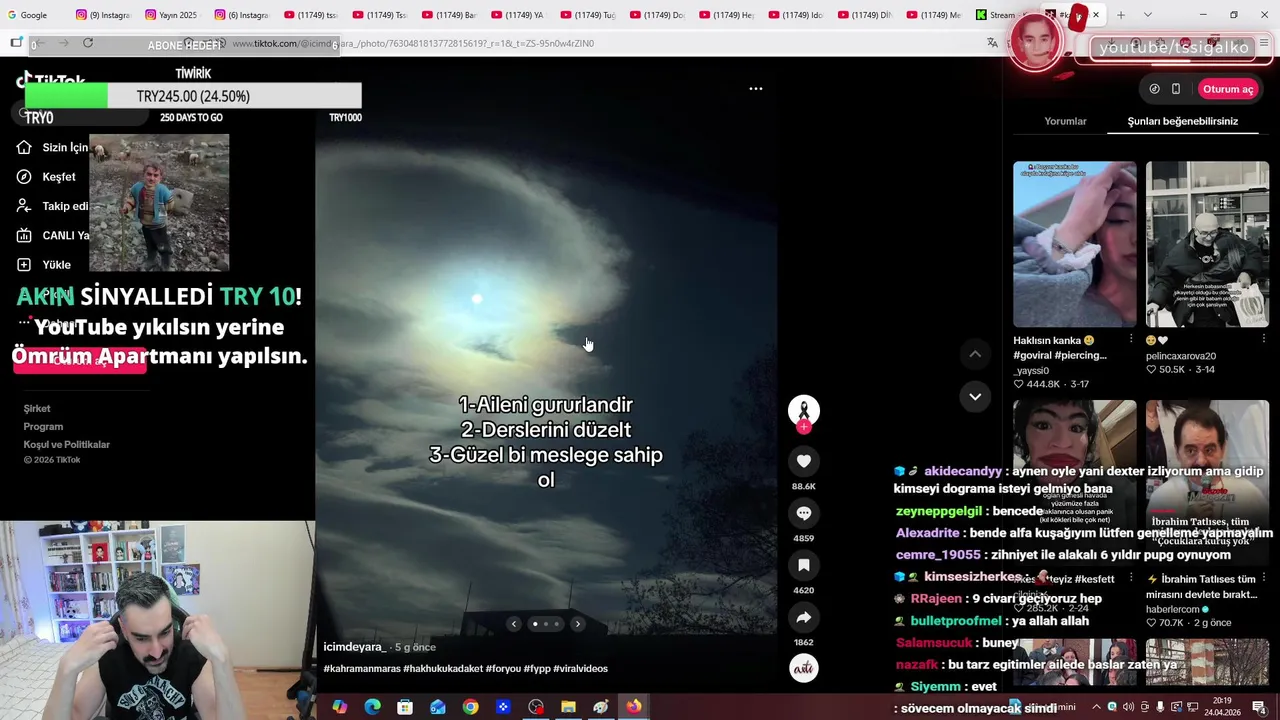1280x720 pixels.
Task: Open the _yayssi0 author name
Action: coord(1032,370)
